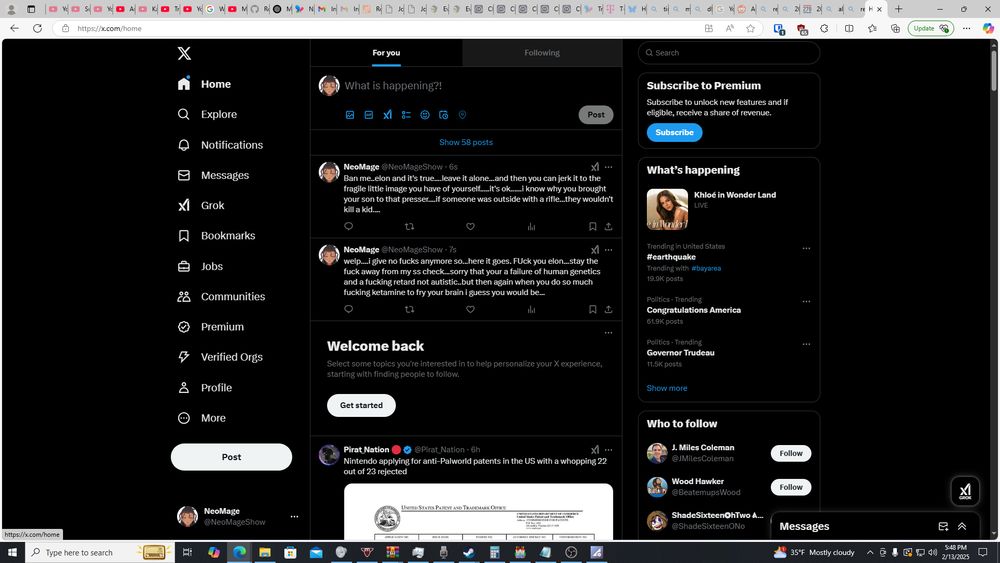Open the #earthquake trending topic

(x=671, y=257)
